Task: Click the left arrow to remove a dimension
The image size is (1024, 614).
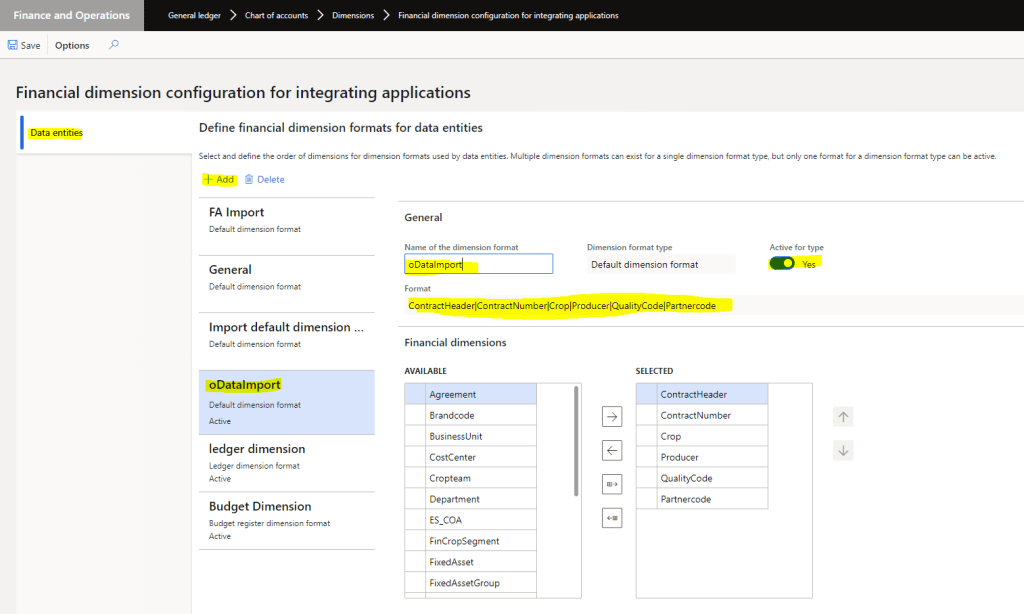Action: click(611, 449)
